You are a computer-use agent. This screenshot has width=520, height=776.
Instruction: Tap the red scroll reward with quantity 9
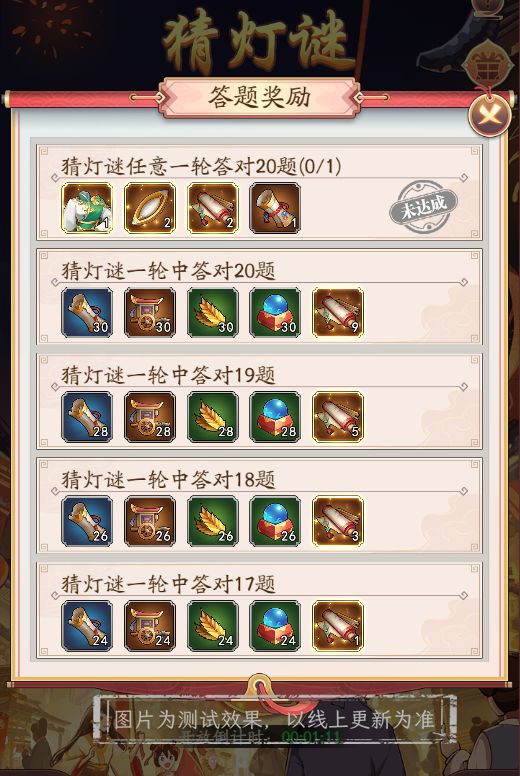pos(338,313)
